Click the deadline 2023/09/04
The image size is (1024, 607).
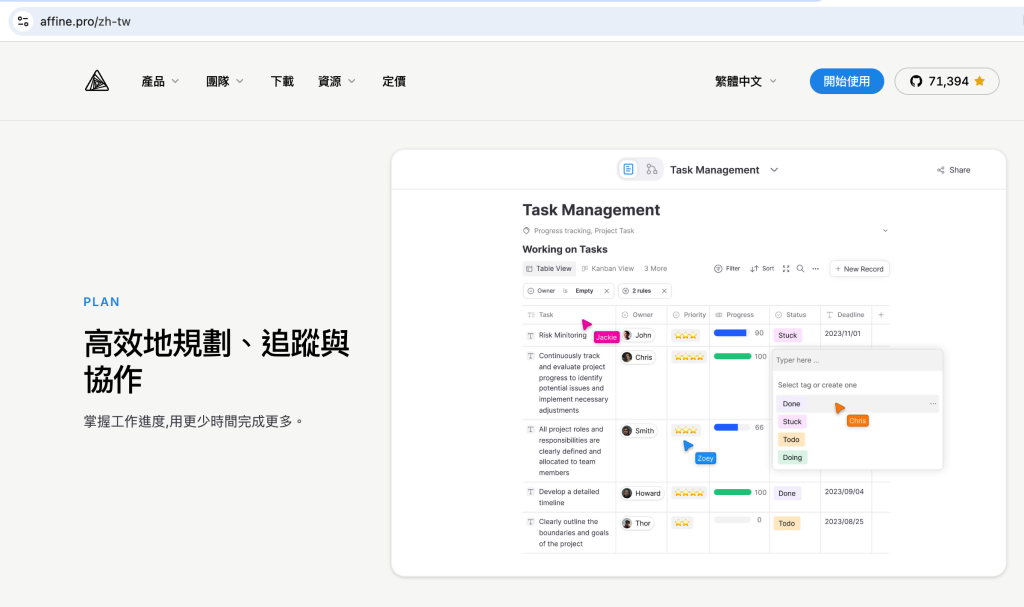click(844, 491)
